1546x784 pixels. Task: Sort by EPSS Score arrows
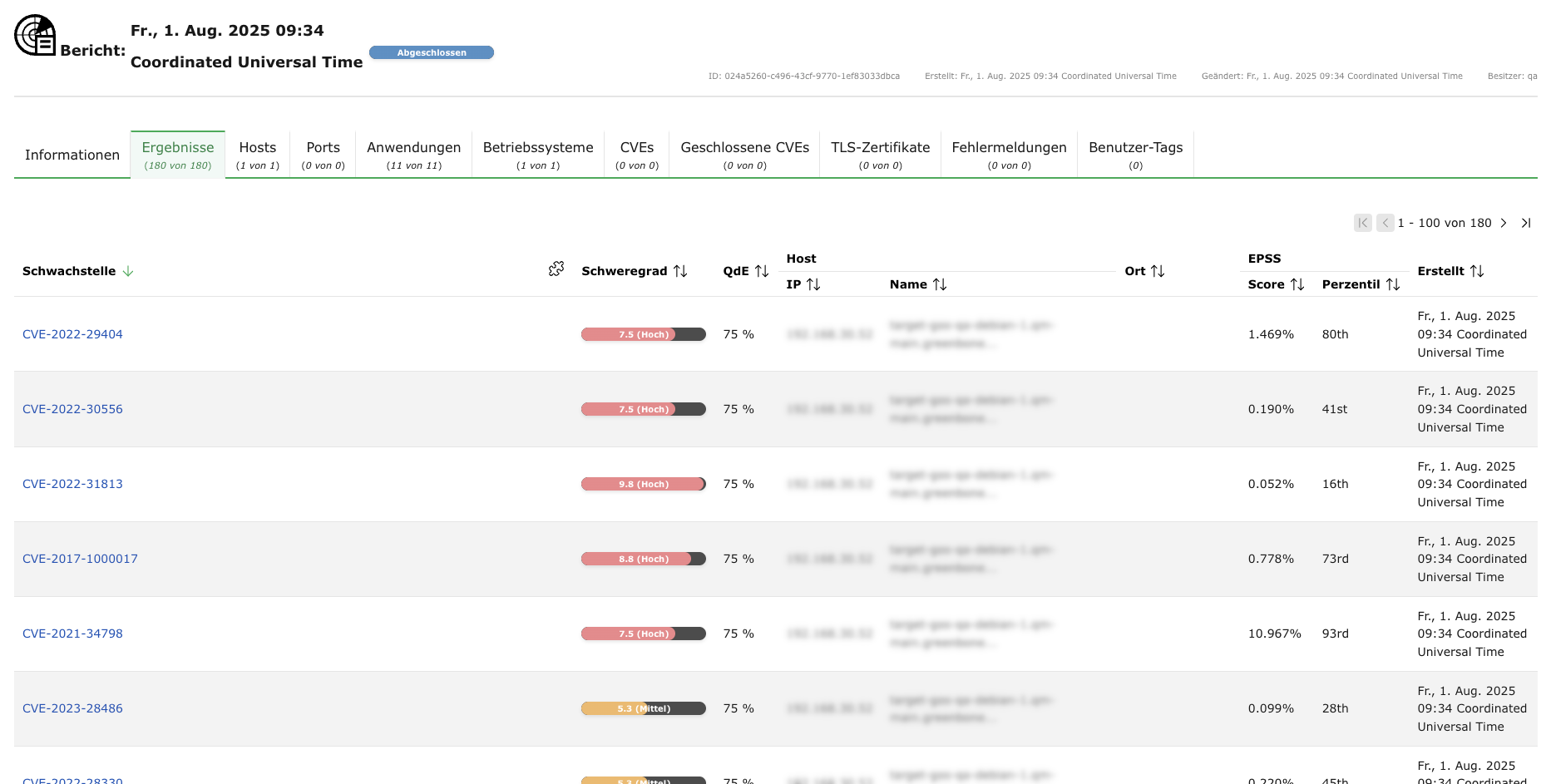point(1297,284)
